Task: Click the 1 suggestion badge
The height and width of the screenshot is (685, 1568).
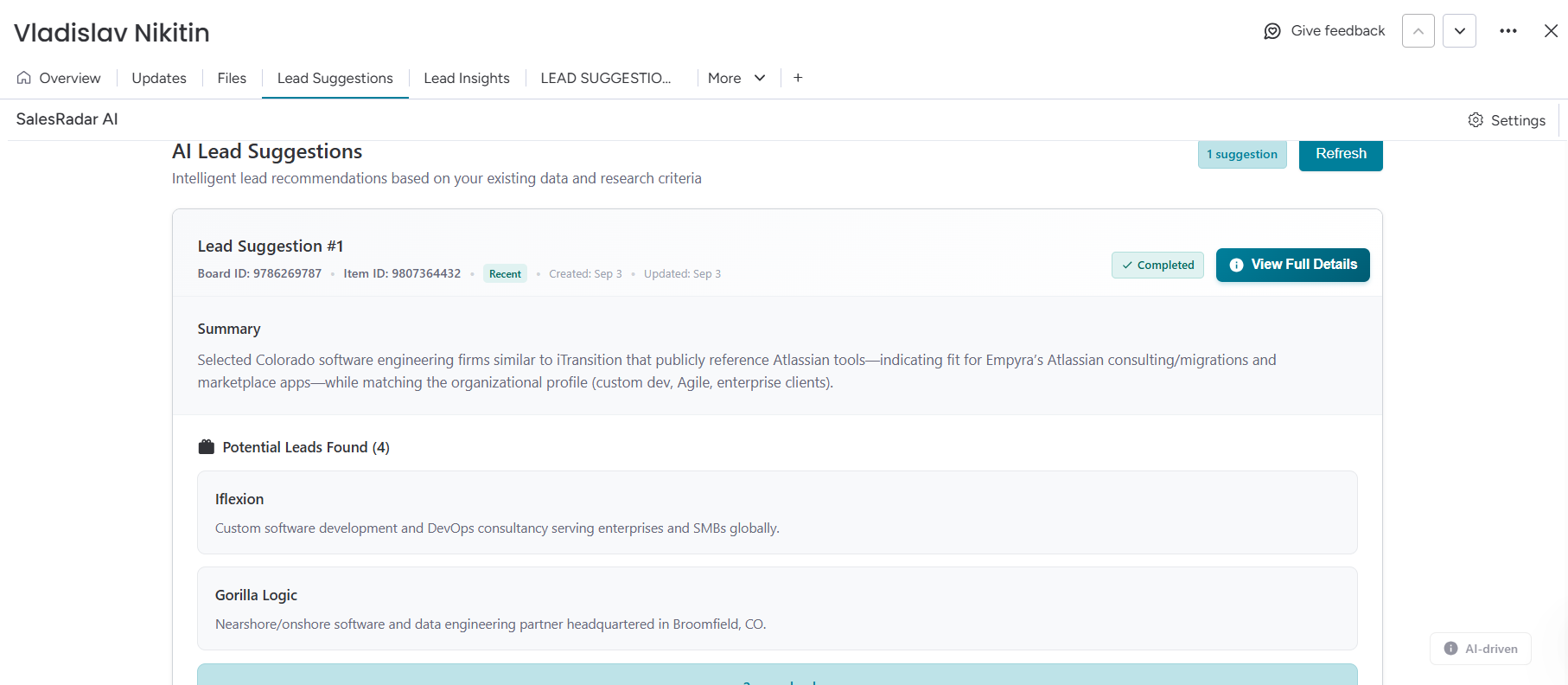Action: [x=1242, y=154]
